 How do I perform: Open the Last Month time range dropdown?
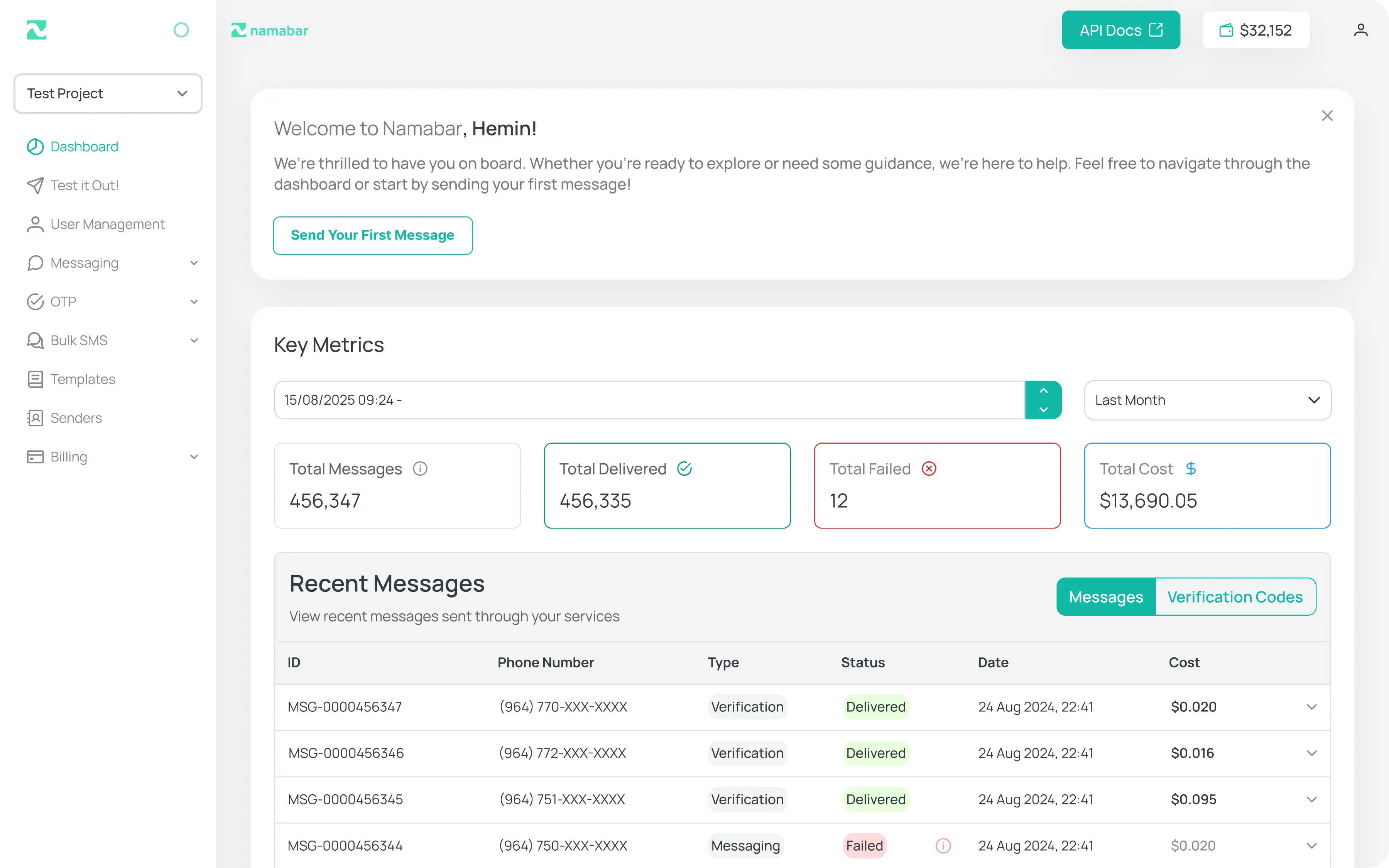pyautogui.click(x=1207, y=400)
